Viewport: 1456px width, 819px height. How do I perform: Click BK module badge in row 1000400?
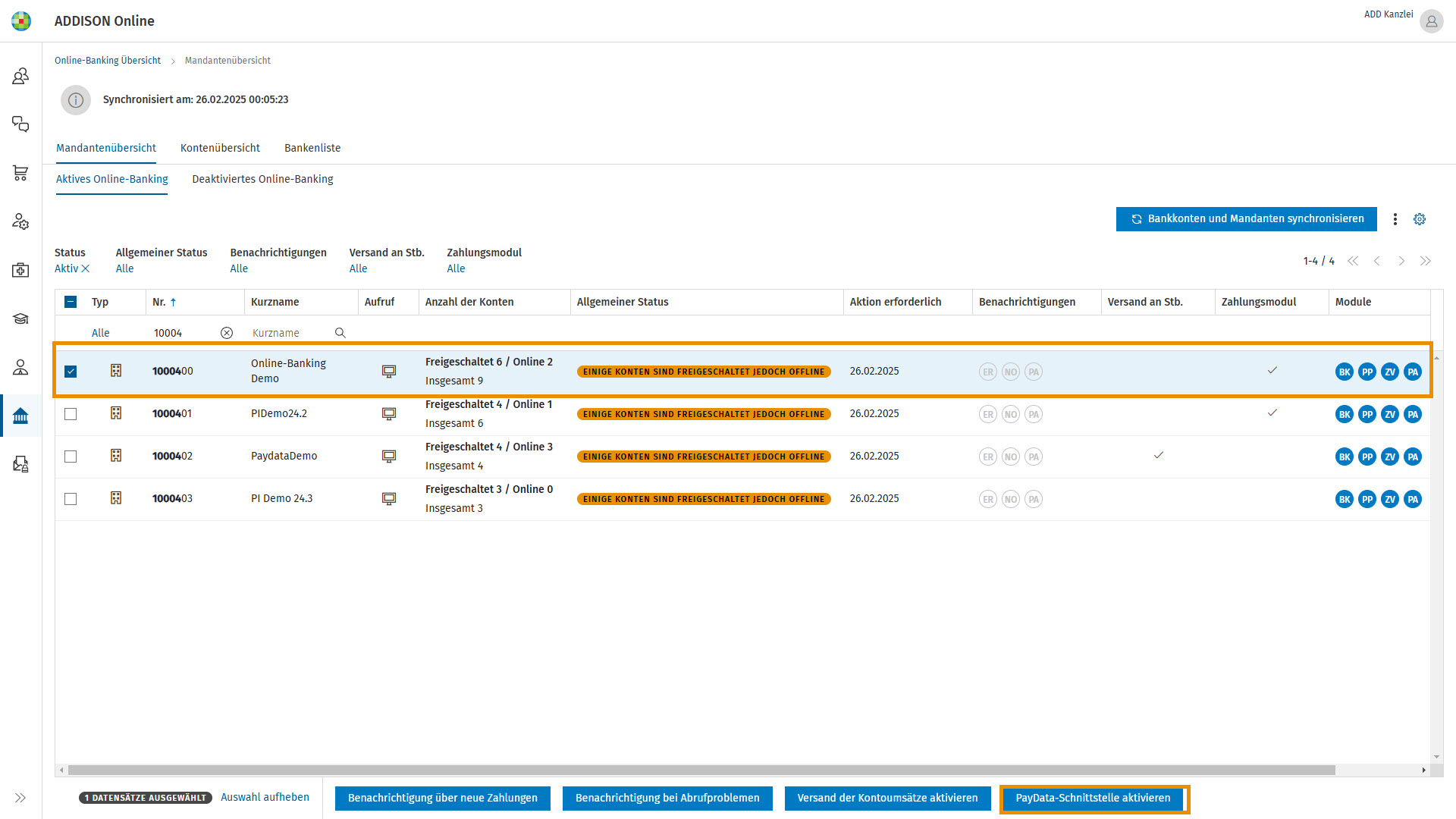[x=1345, y=372]
